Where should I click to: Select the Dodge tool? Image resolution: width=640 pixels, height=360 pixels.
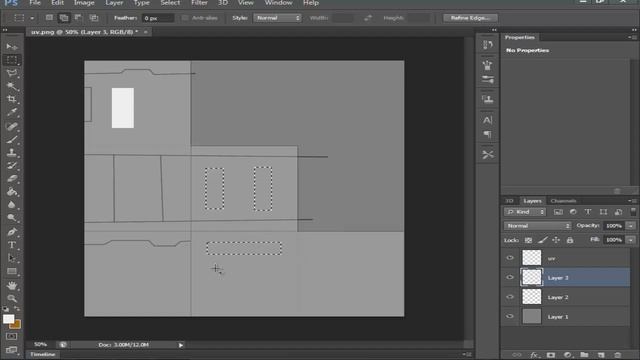(x=11, y=218)
